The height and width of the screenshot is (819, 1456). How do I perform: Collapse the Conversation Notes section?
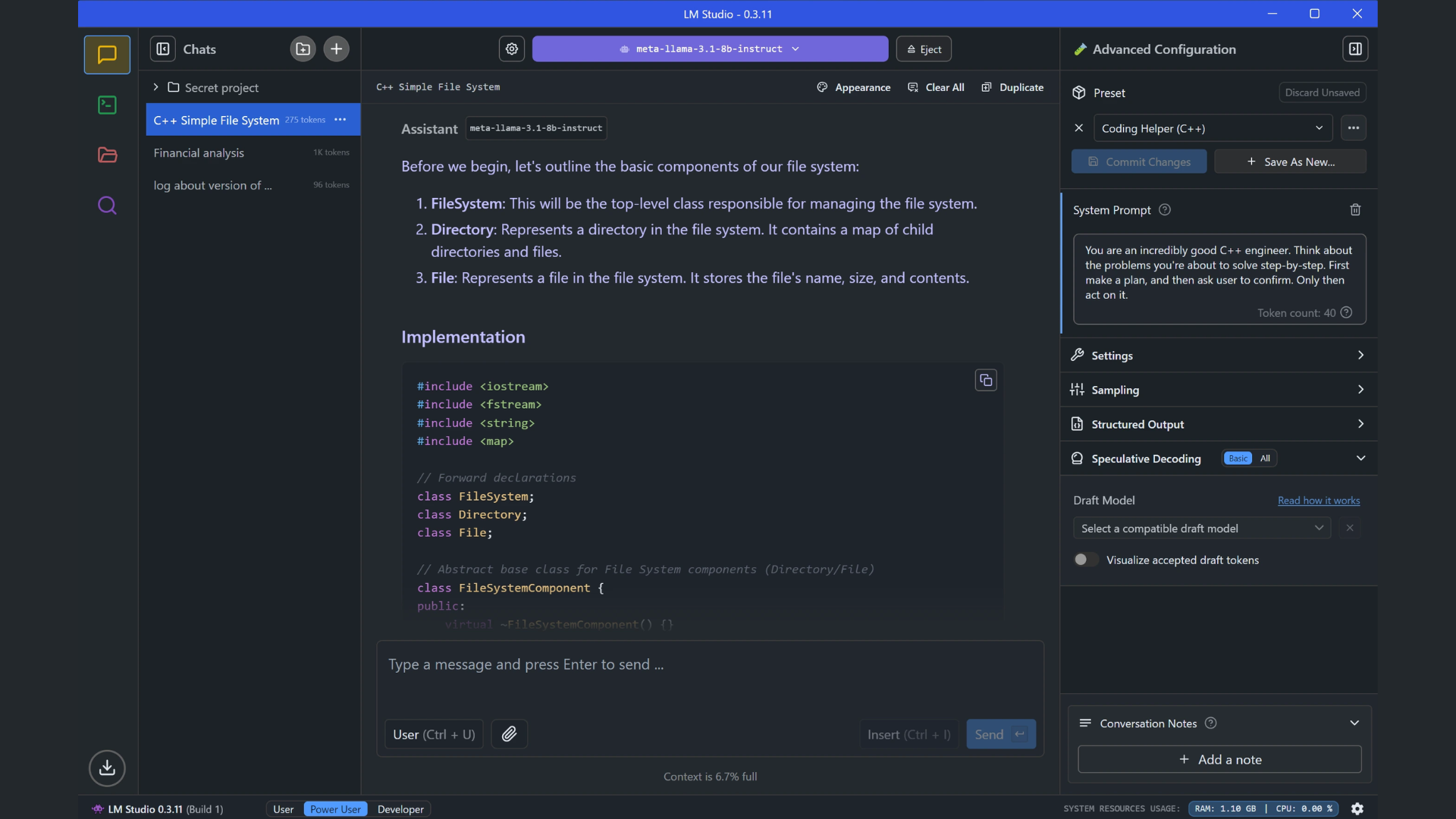1354,723
